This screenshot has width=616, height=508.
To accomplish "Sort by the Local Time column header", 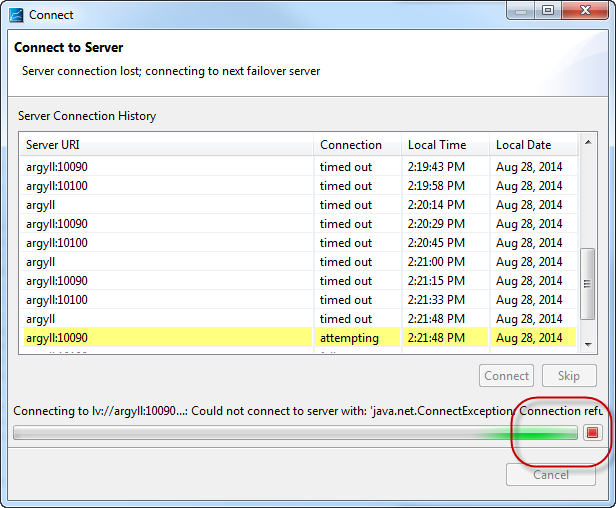I will (446, 145).
